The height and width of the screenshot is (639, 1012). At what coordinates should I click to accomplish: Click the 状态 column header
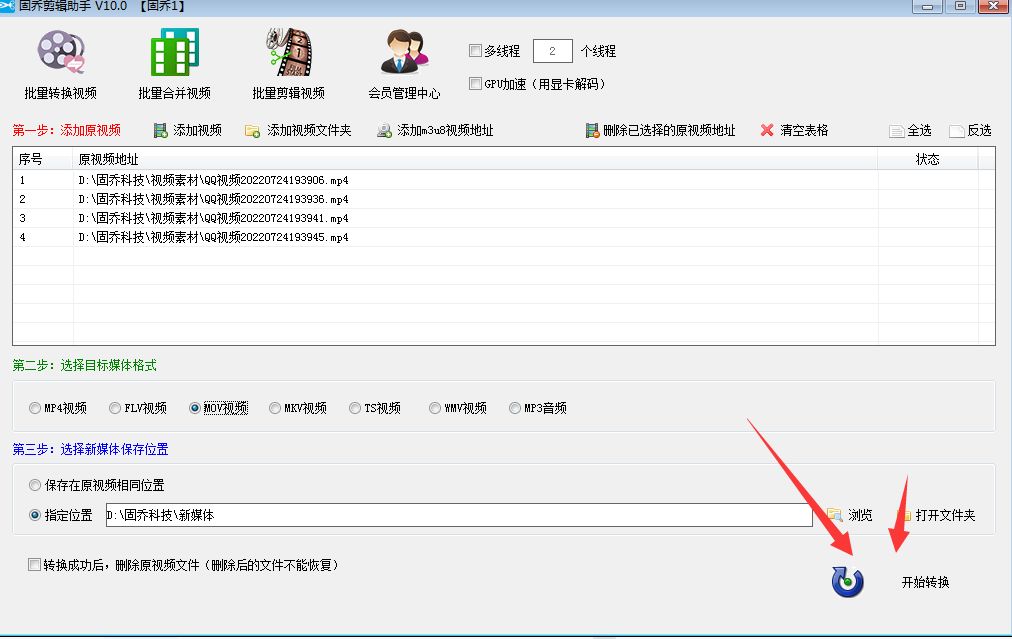click(x=927, y=159)
